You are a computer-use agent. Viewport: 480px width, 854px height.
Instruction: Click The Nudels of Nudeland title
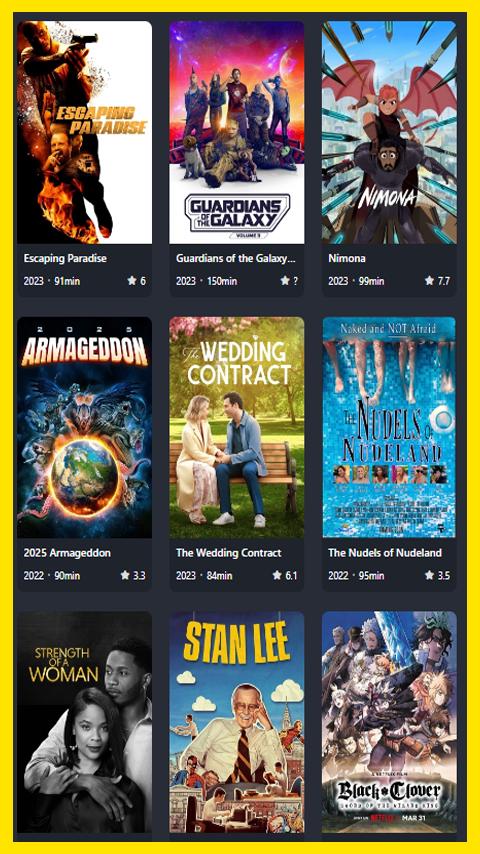coord(385,553)
